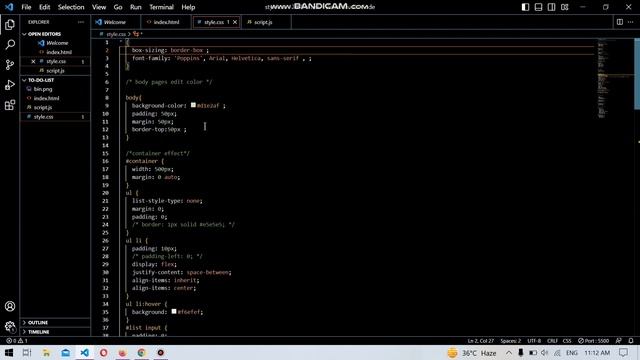Select Welcome in Open Editors

[57, 43]
